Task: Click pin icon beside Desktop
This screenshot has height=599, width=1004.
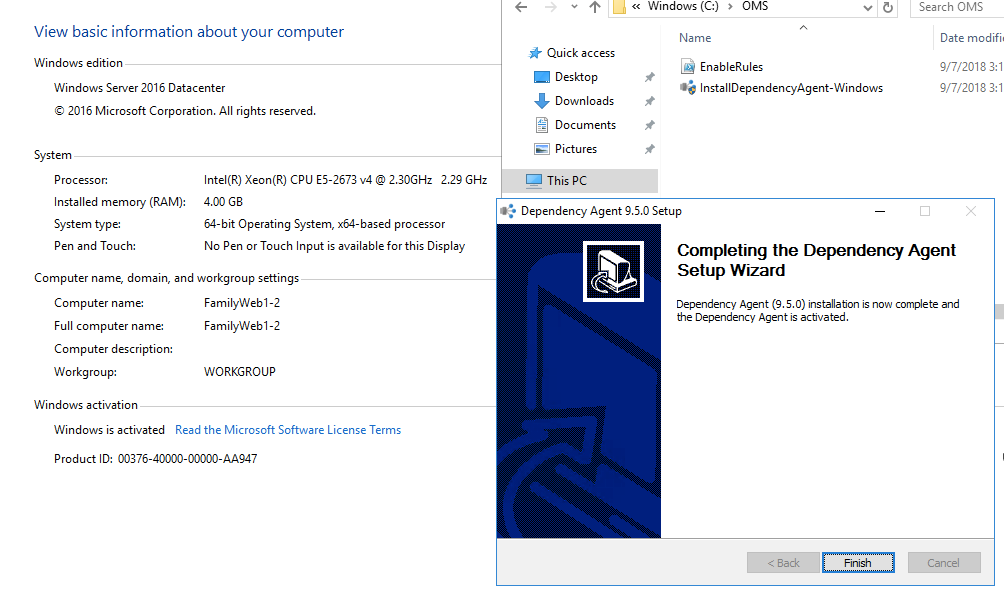Action: pyautogui.click(x=649, y=77)
